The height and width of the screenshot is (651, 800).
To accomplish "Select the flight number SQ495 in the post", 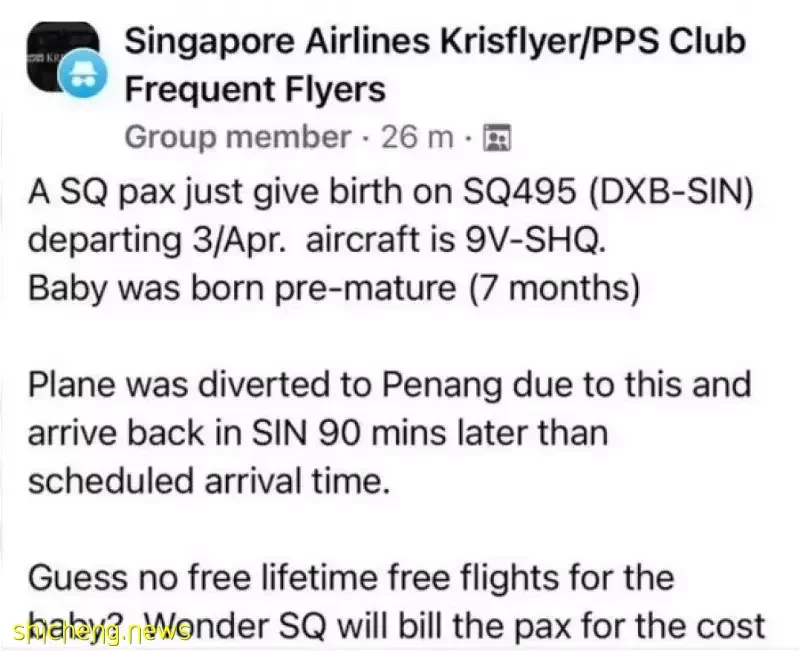I will point(520,191).
